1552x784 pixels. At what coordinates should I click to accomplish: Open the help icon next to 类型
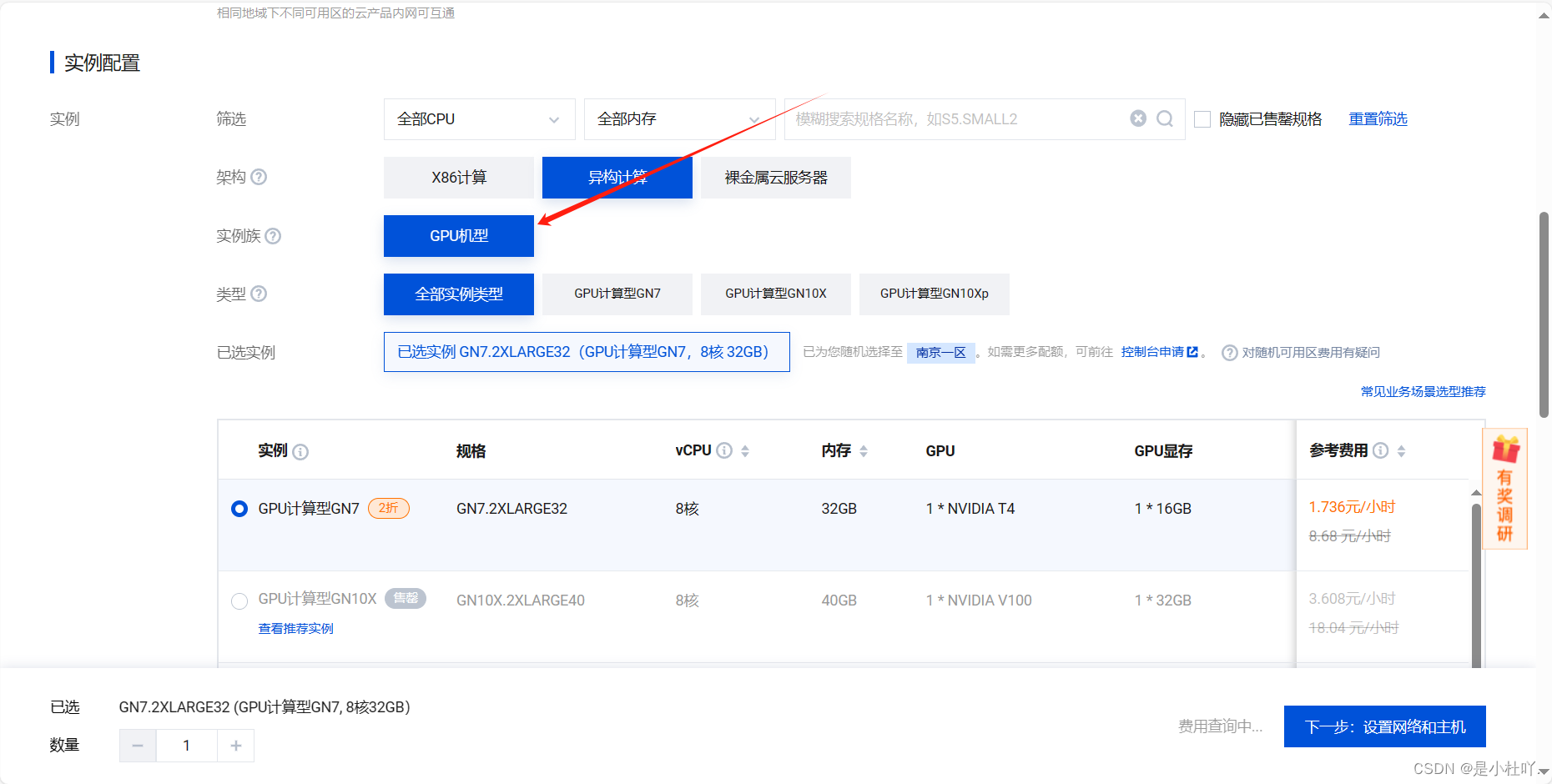(x=259, y=294)
